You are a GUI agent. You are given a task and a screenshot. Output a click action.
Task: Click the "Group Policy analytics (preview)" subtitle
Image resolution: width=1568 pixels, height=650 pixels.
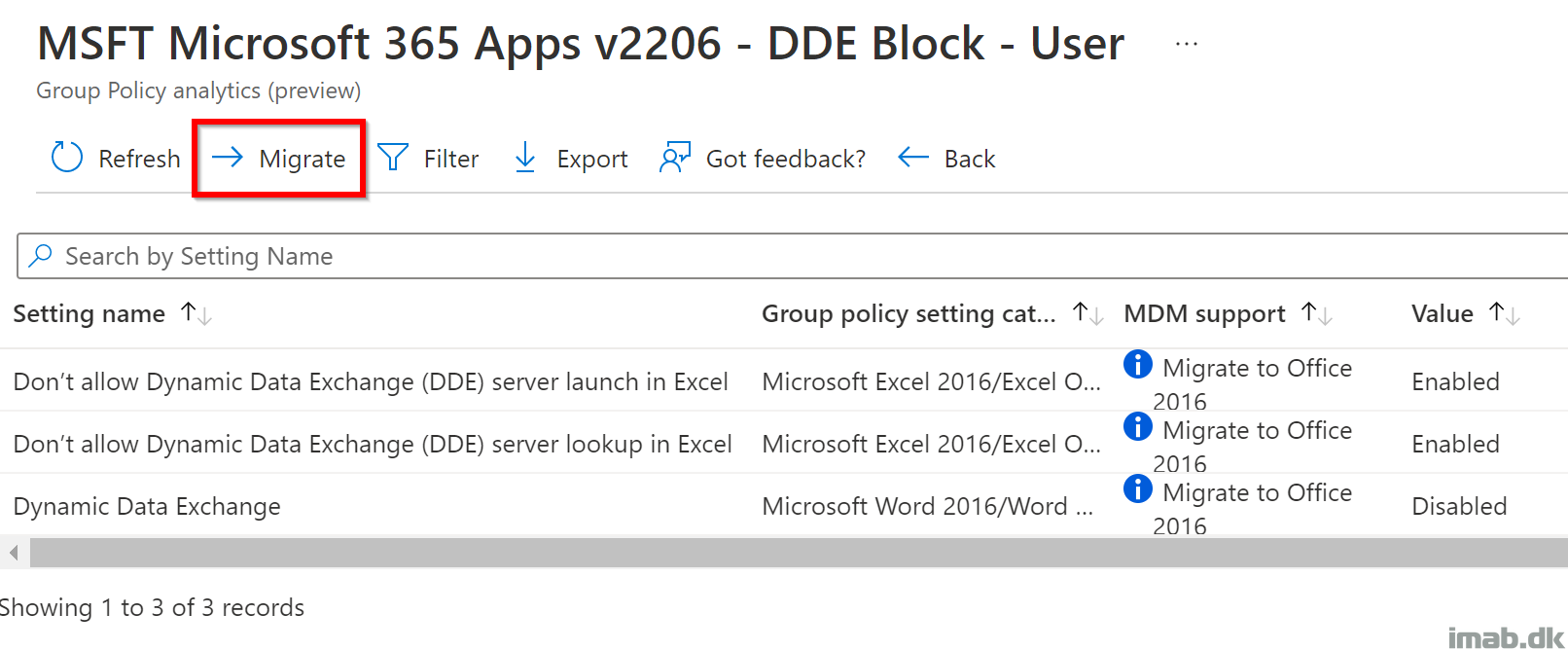point(198,90)
